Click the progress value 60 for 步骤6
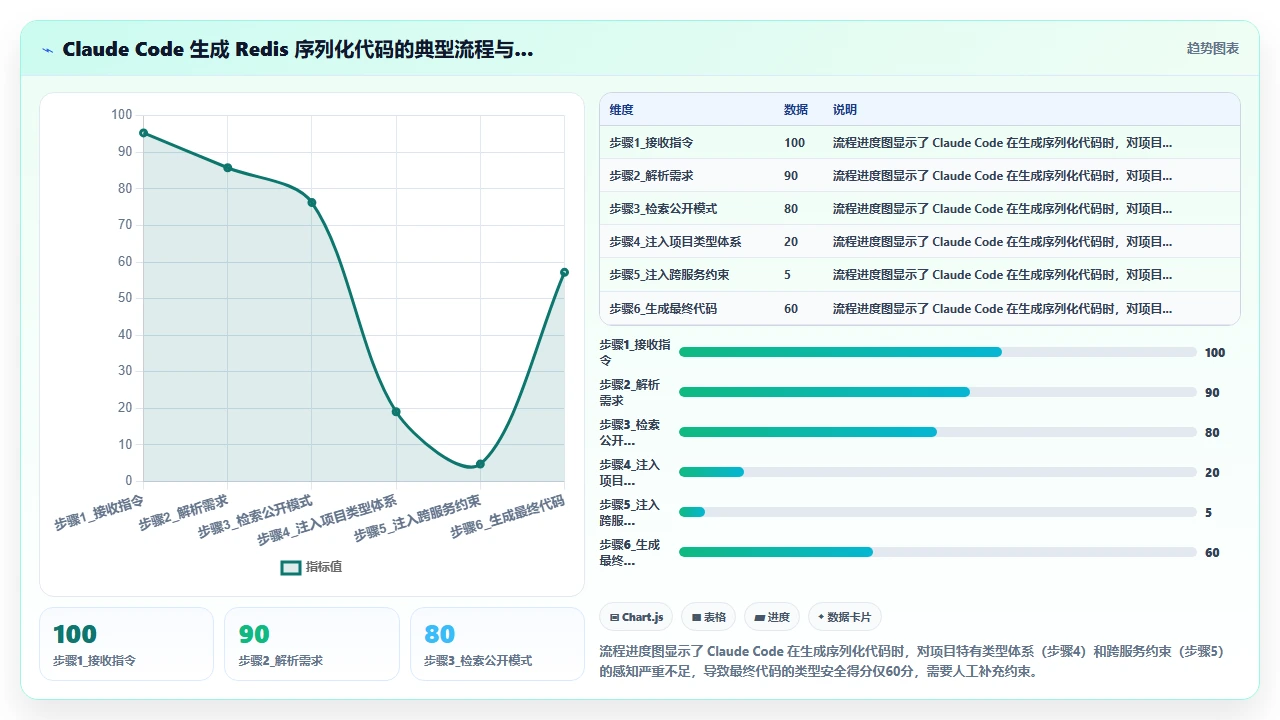The width and height of the screenshot is (1280, 720). (1212, 552)
